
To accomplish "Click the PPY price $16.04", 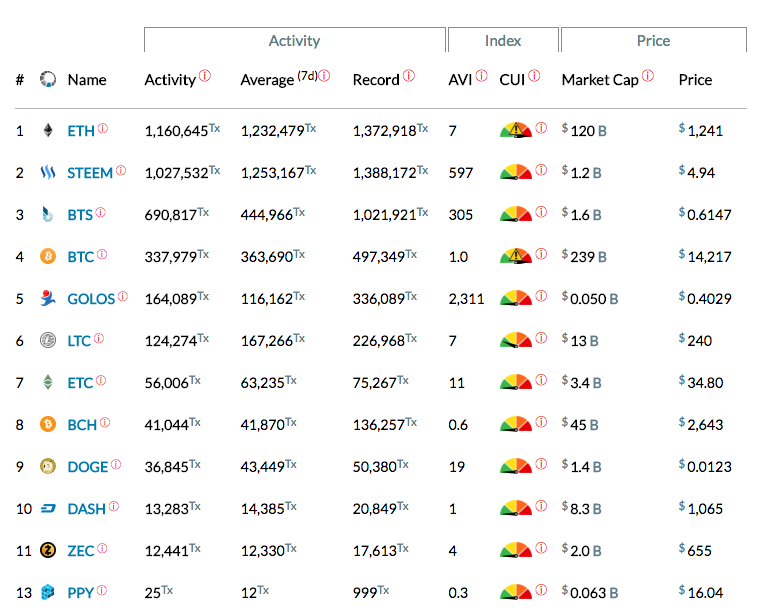I will pyautogui.click(x=701, y=592).
